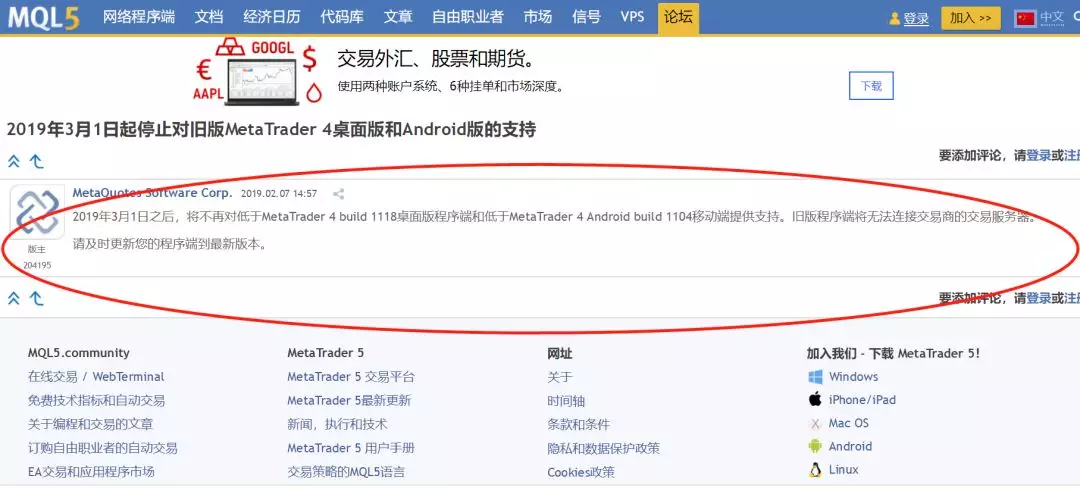This screenshot has height=488, width=1080.
Task: Go to 市场 in the top menu
Action: 537,17
